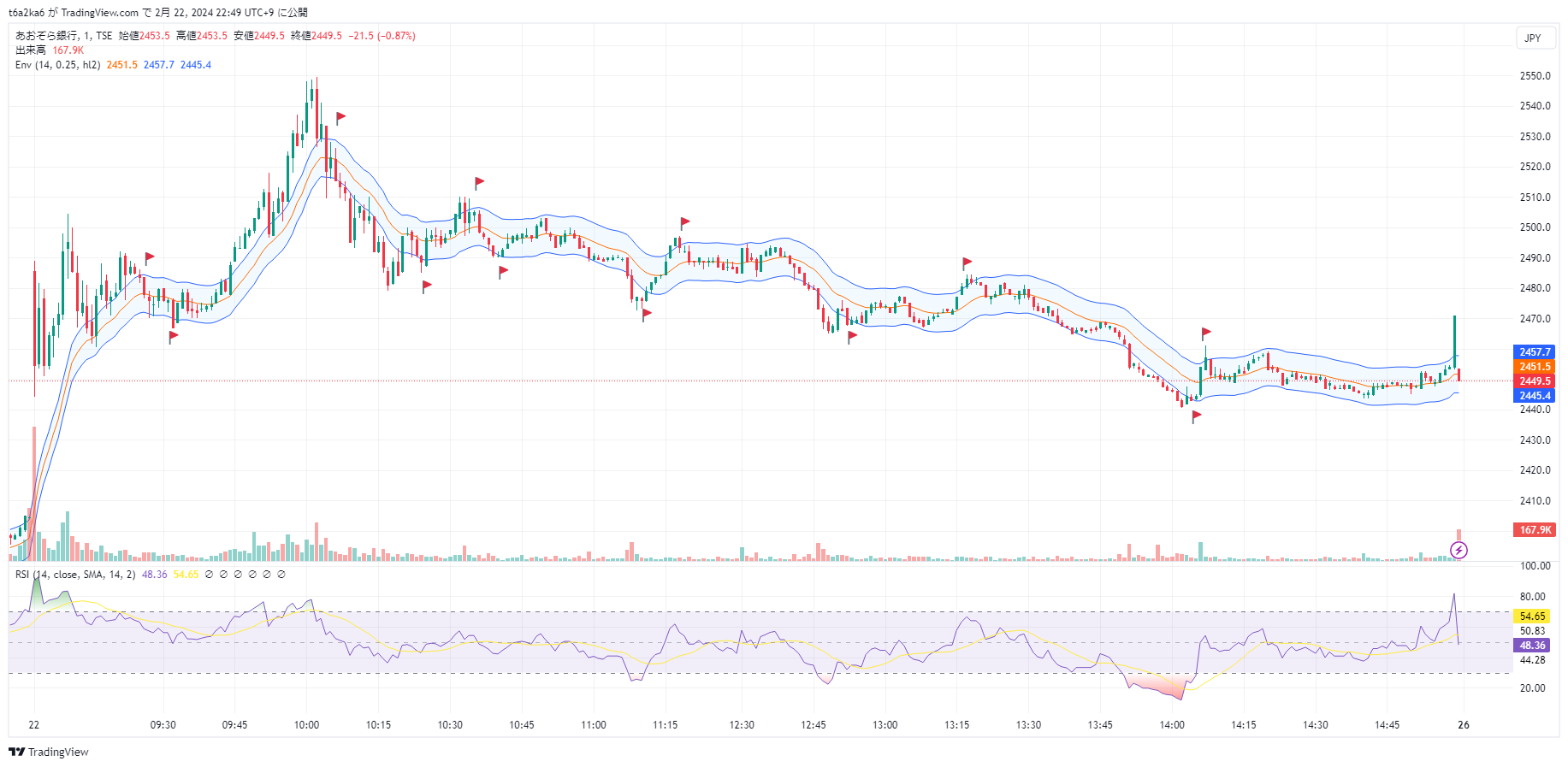Image resolution: width=1568 pixels, height=767 pixels.
Task: Click the blue 2457.7 upper envelope label
Action: (1535, 352)
